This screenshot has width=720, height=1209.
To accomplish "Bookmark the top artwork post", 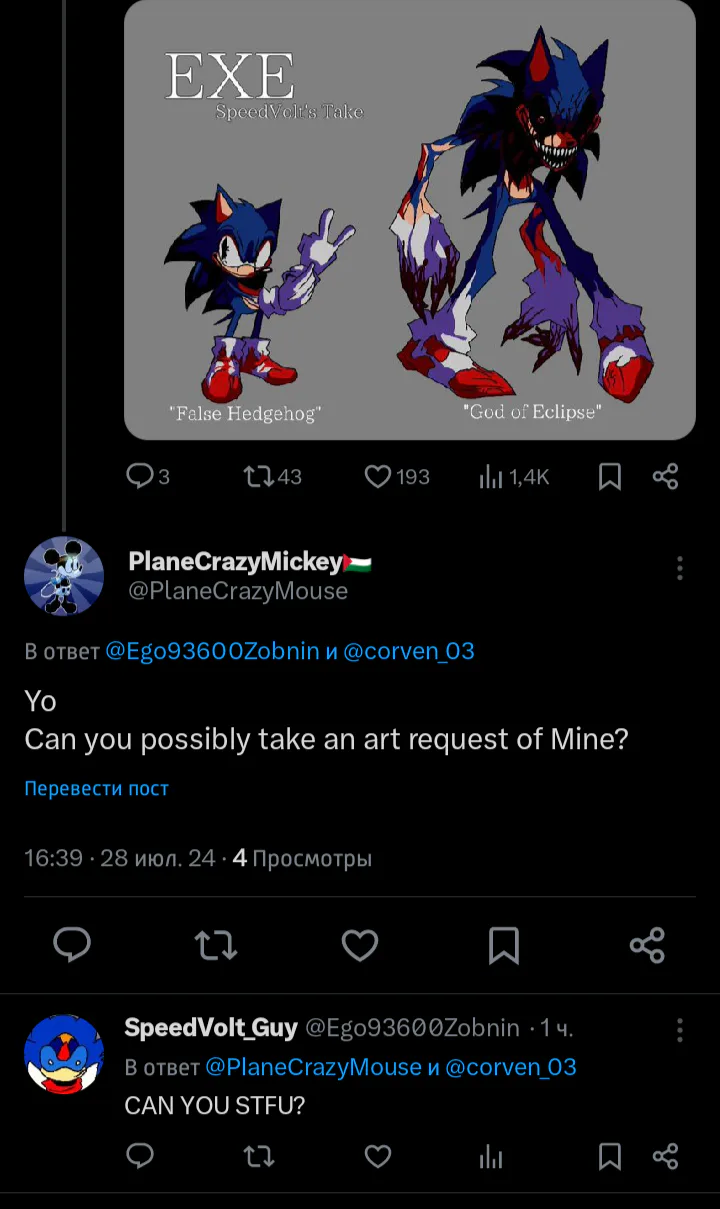I will 610,477.
